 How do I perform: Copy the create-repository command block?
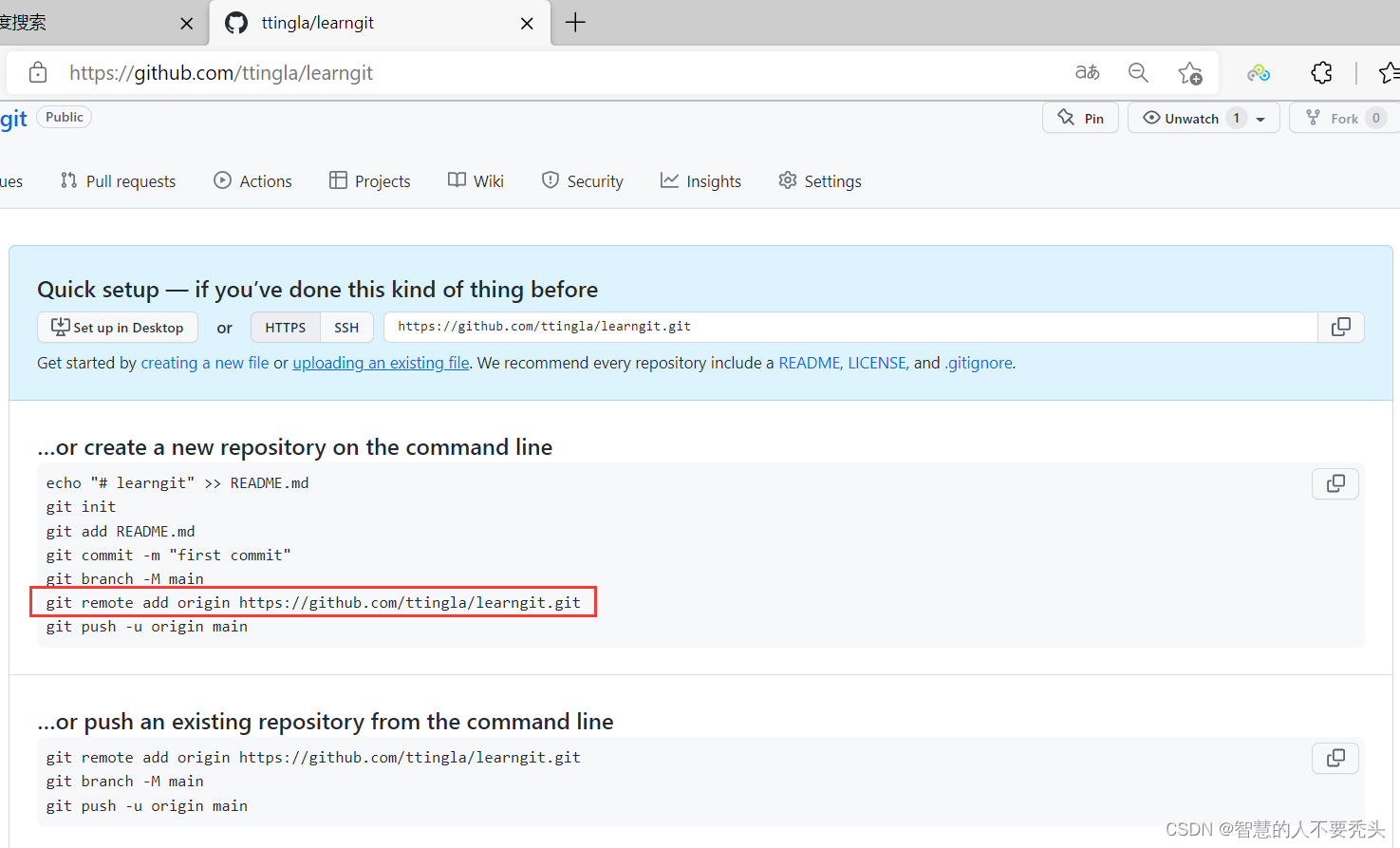[x=1335, y=483]
